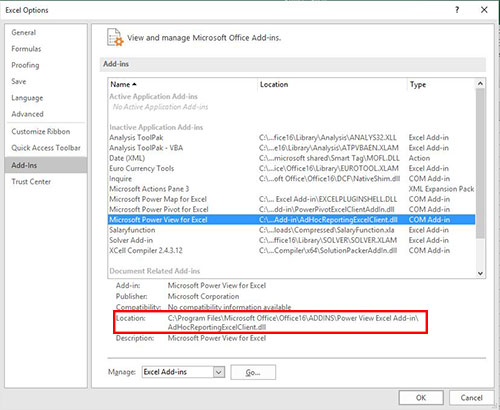Open the Manage dropdown arrow

coord(219,372)
